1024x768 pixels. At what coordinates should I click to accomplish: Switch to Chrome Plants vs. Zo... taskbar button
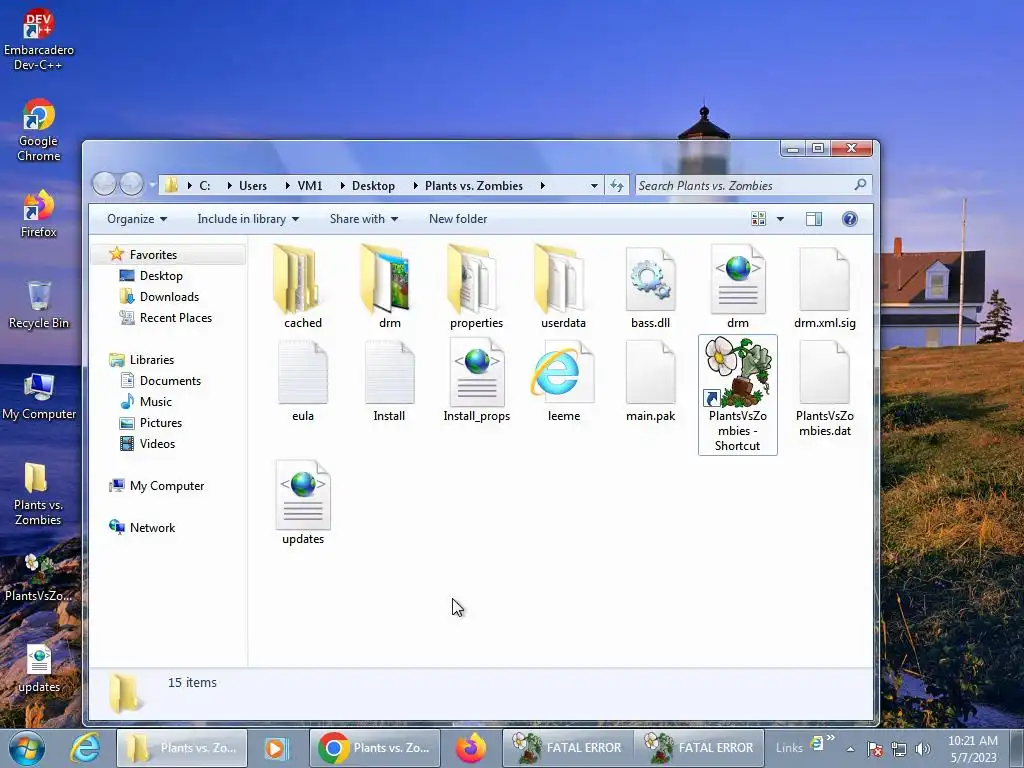[x=375, y=748]
